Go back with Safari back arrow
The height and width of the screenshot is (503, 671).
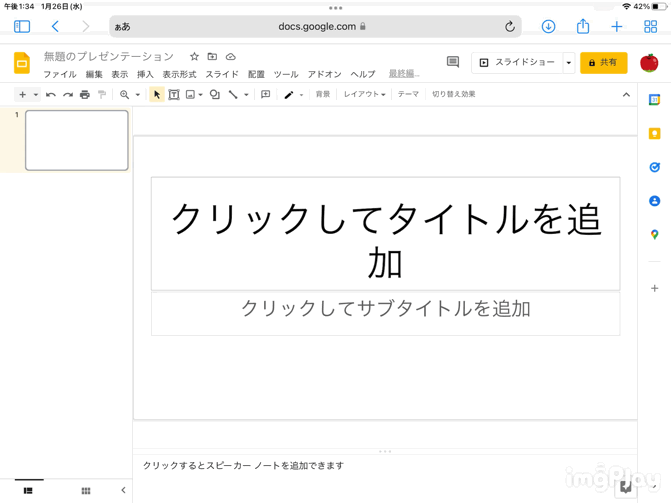point(55,27)
